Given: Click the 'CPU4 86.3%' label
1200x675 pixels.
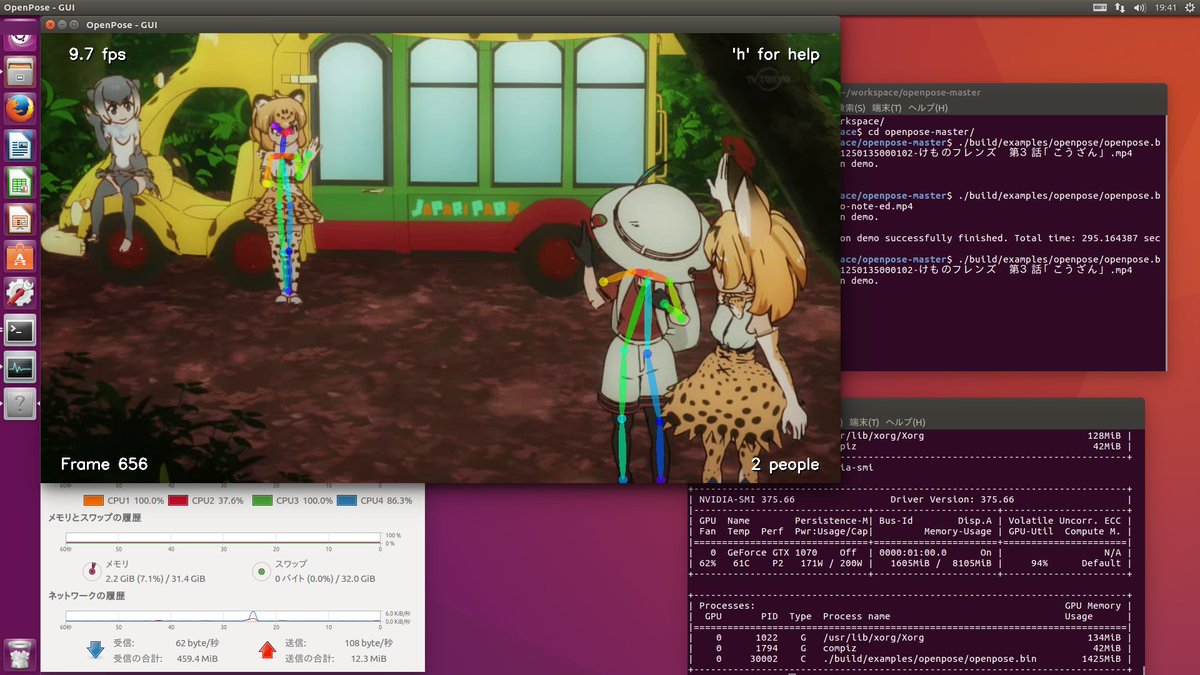Looking at the screenshot, I should click(388, 500).
